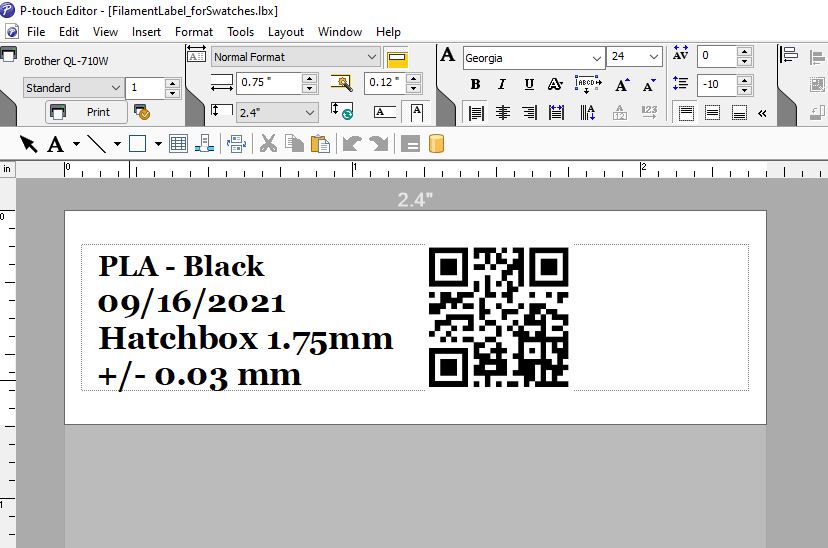Expand the Normal Format dropdown

point(372,58)
